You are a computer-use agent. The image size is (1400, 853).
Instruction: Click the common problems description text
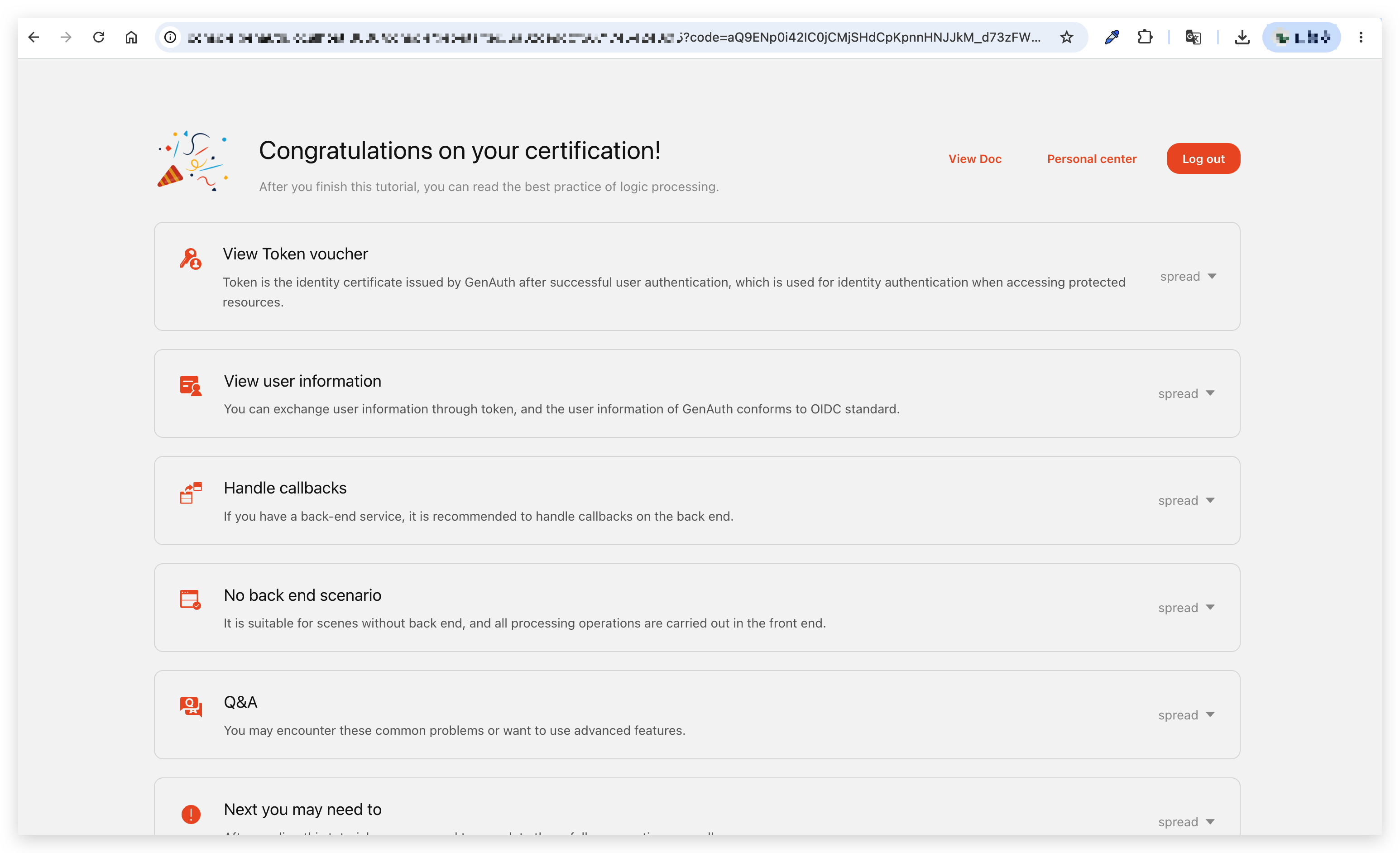point(454,730)
